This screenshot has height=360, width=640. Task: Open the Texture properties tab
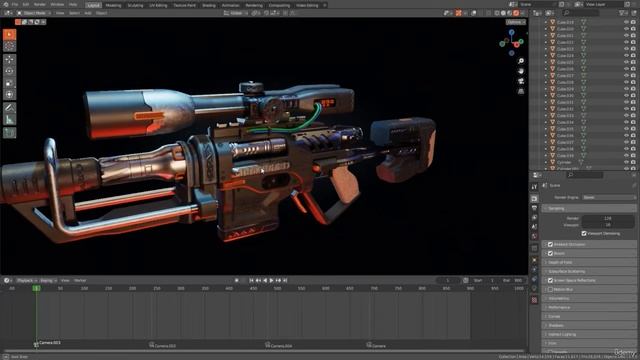534,300
